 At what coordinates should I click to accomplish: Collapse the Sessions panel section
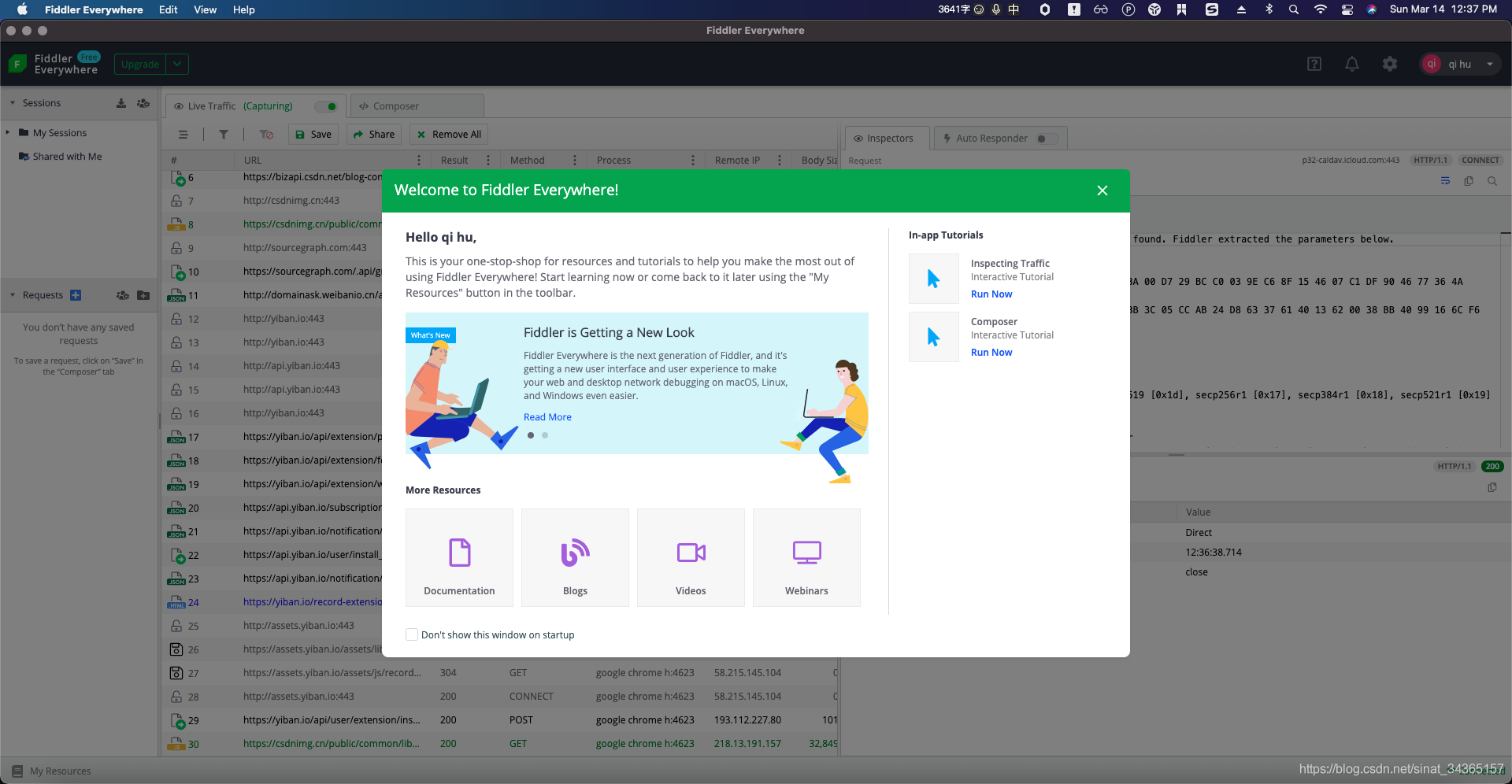[13, 103]
